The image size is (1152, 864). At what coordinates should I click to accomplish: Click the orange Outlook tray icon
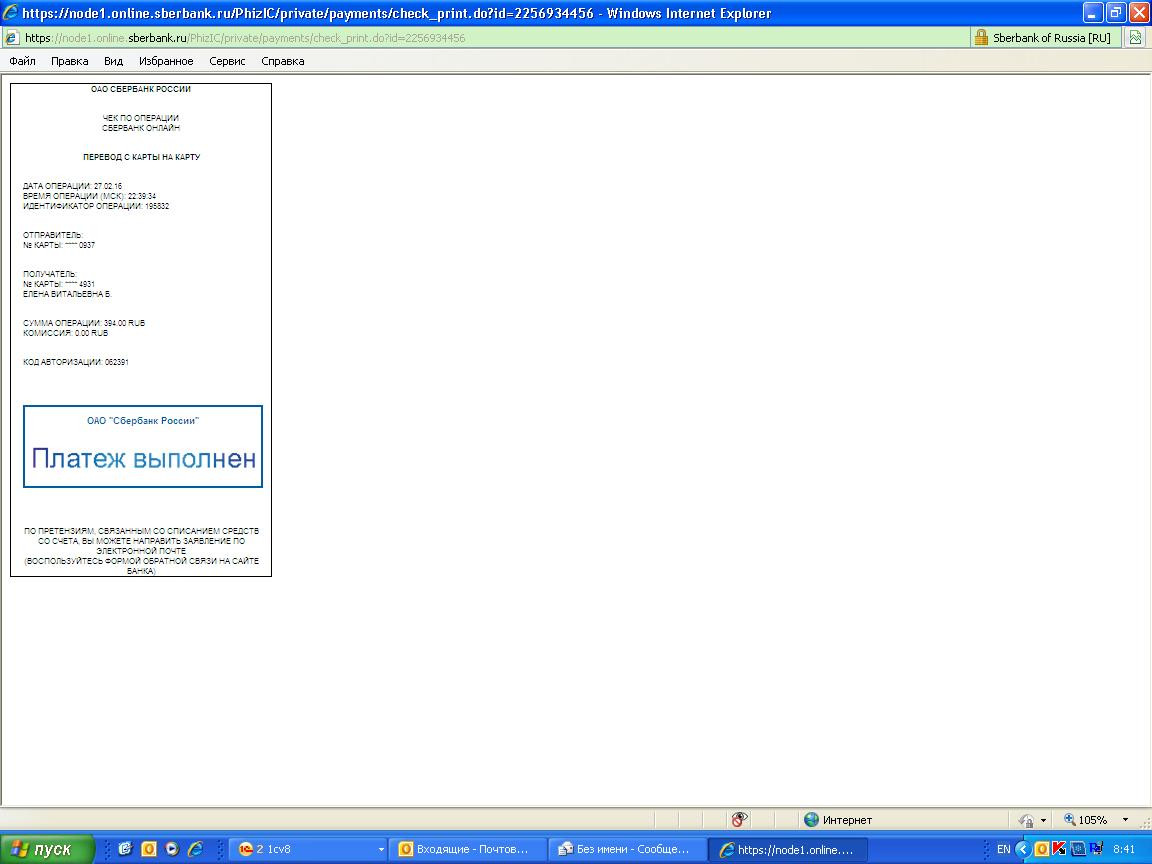[x=1041, y=849]
